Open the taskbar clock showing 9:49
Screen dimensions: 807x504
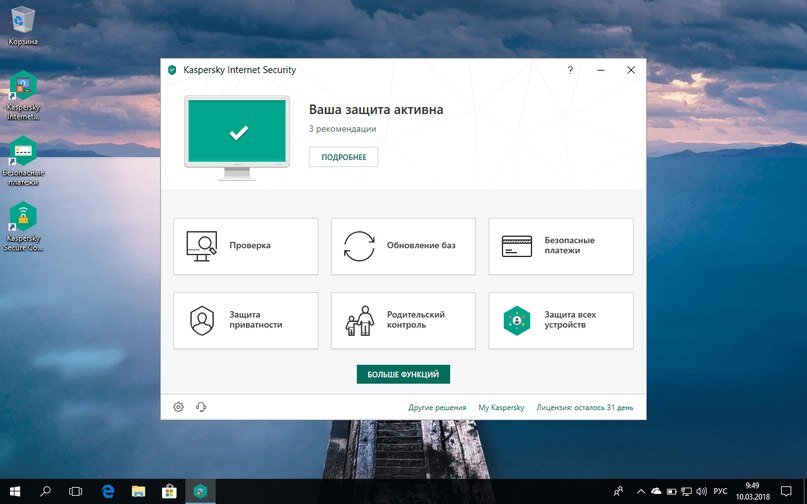tap(752, 492)
